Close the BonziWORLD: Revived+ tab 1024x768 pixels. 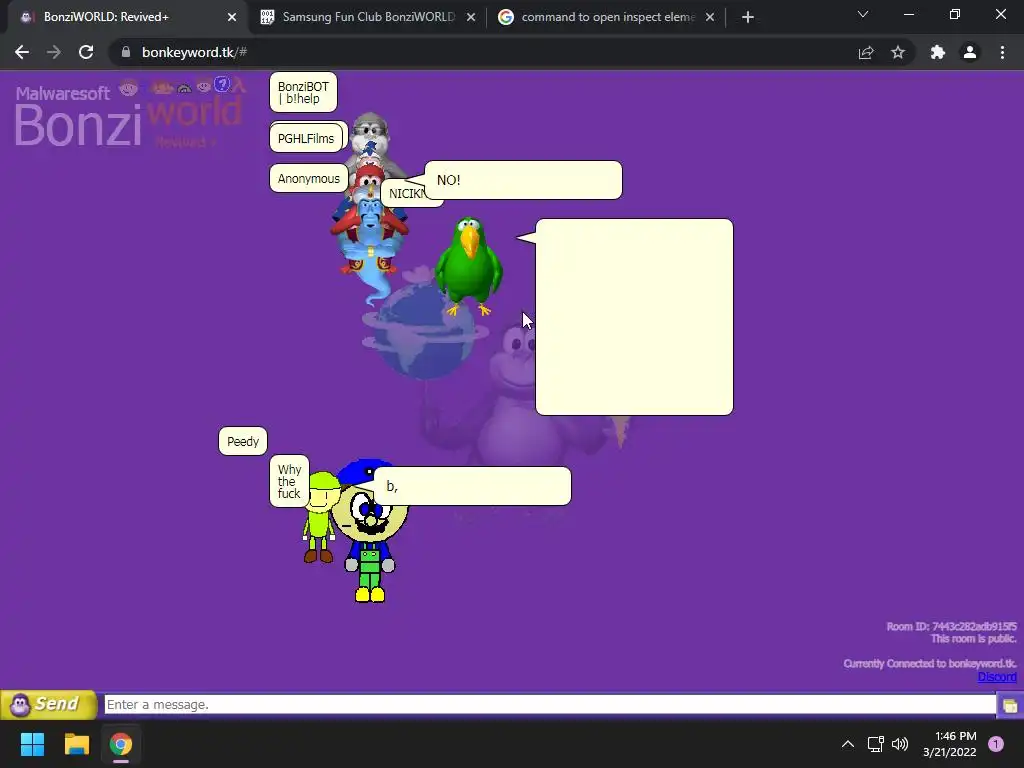232,17
